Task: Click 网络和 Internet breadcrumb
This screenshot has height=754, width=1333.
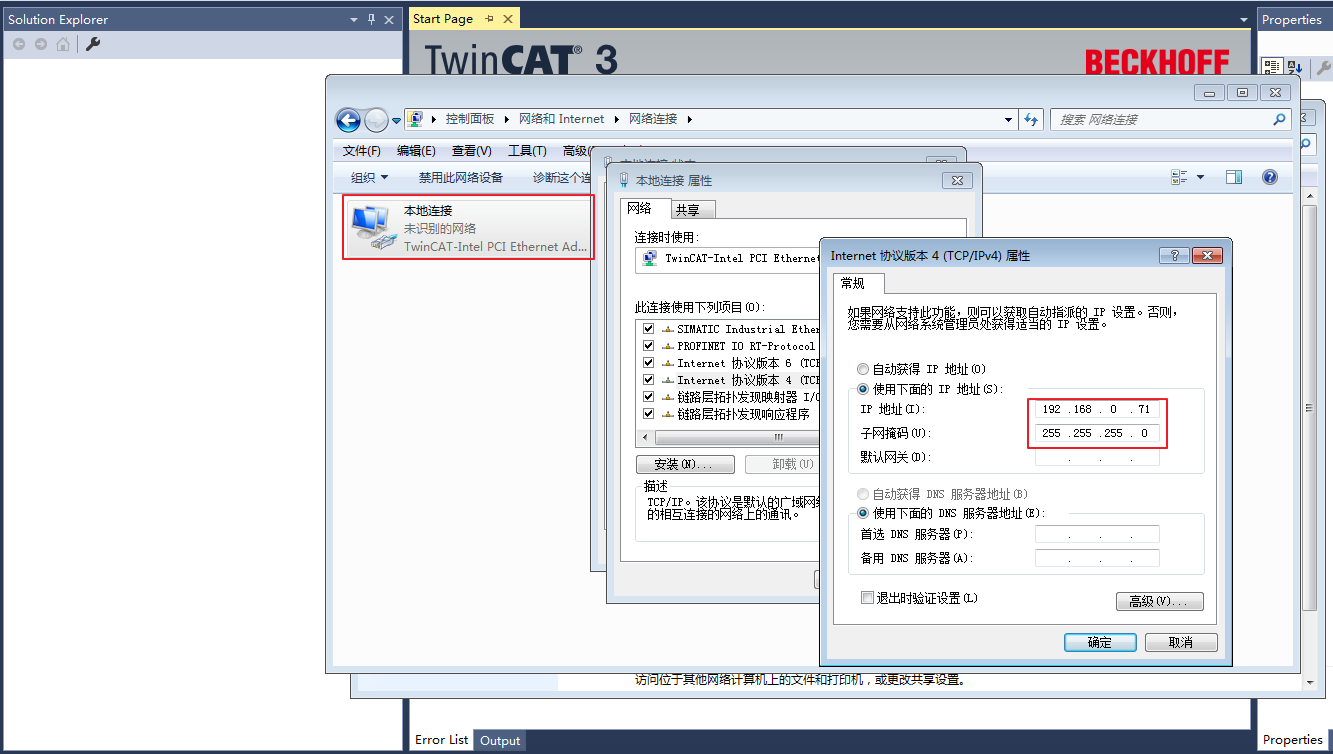Action: pyautogui.click(x=561, y=119)
